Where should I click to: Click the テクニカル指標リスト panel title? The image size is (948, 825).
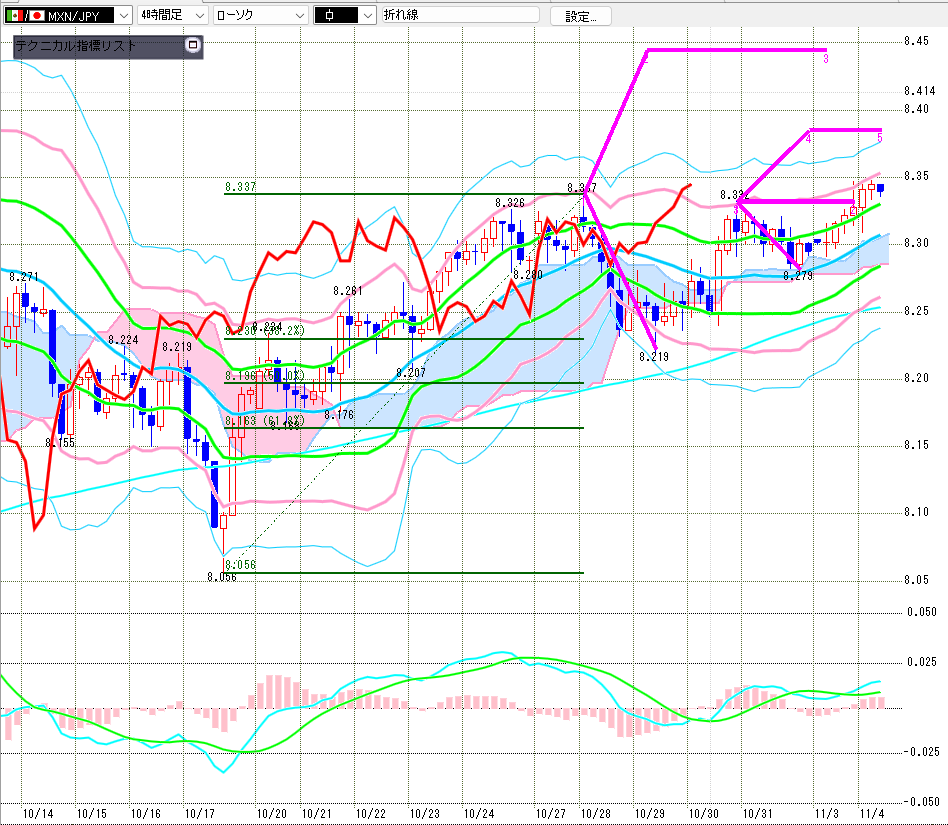pos(75,46)
